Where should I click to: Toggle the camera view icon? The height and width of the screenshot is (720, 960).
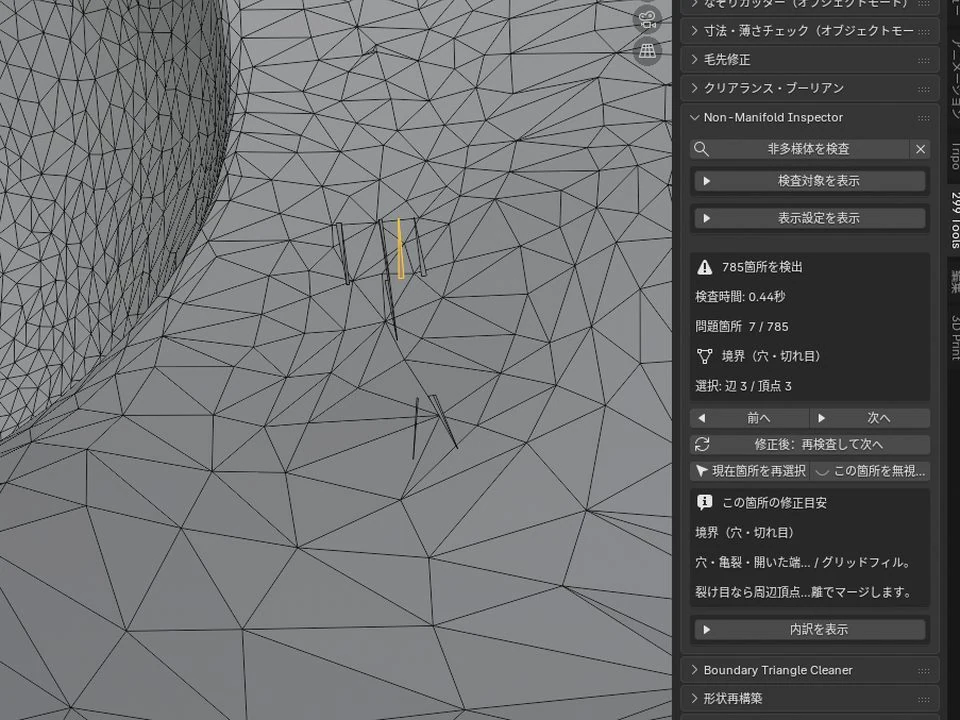click(x=647, y=20)
